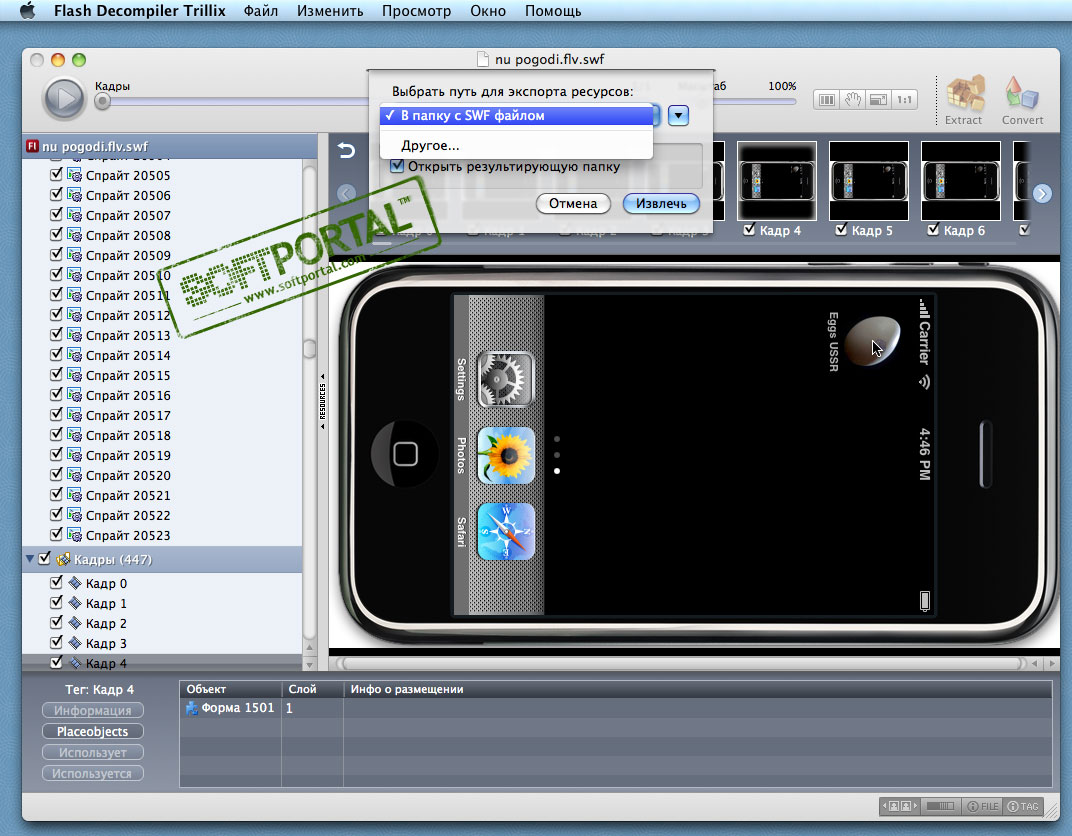Click the Форма 1501 shape icon
Image resolution: width=1072 pixels, height=836 pixels.
click(192, 708)
